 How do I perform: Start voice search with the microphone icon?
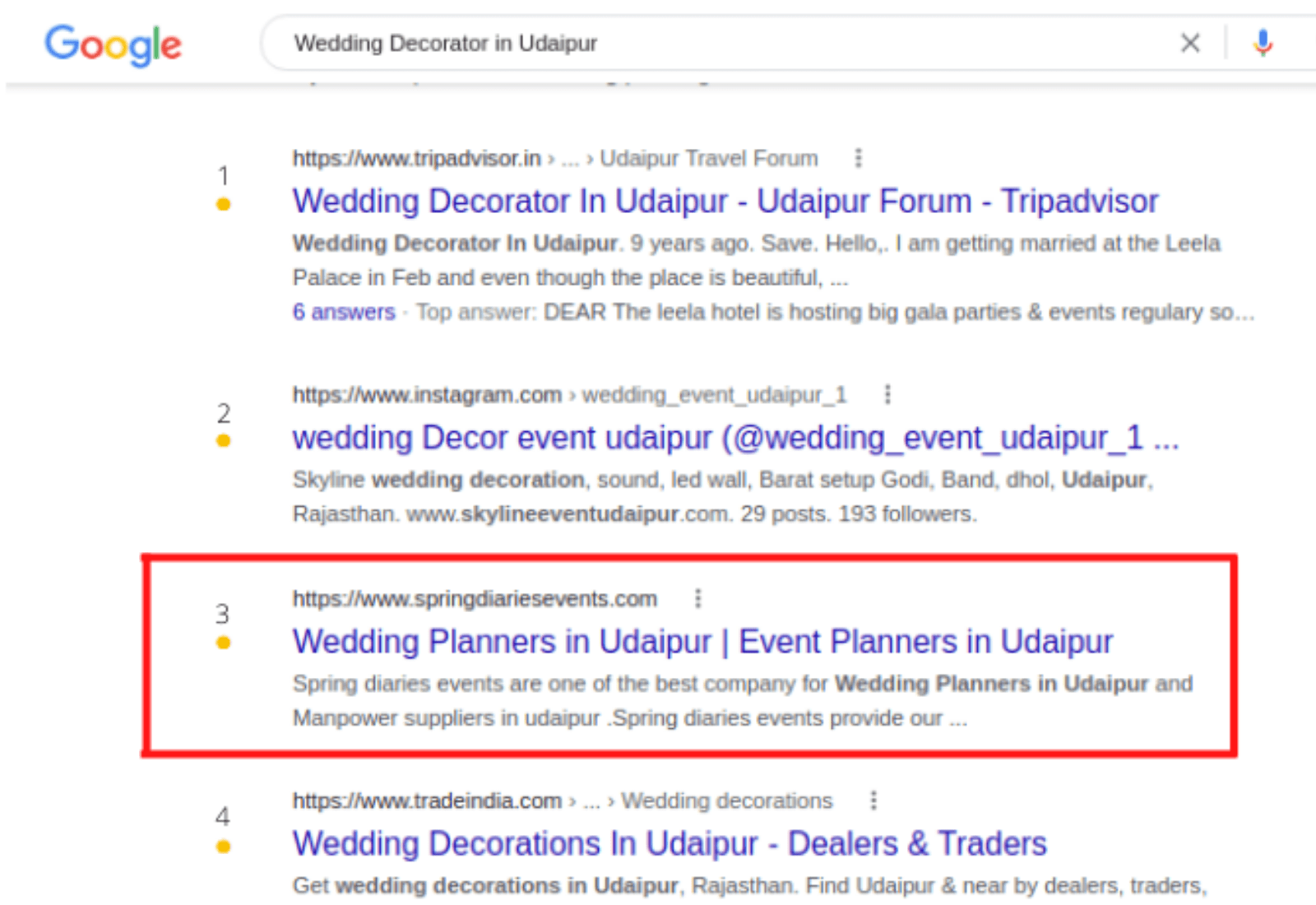coord(1263,43)
